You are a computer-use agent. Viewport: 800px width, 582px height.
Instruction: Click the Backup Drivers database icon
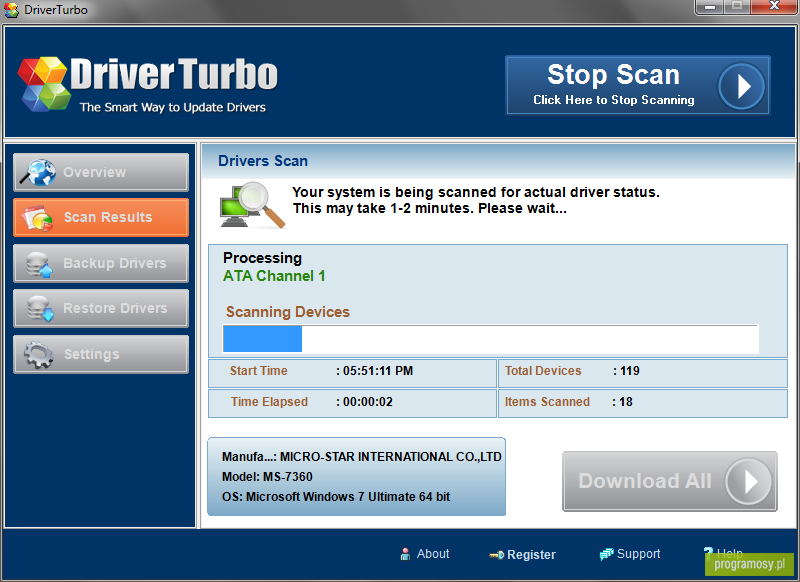tap(39, 264)
